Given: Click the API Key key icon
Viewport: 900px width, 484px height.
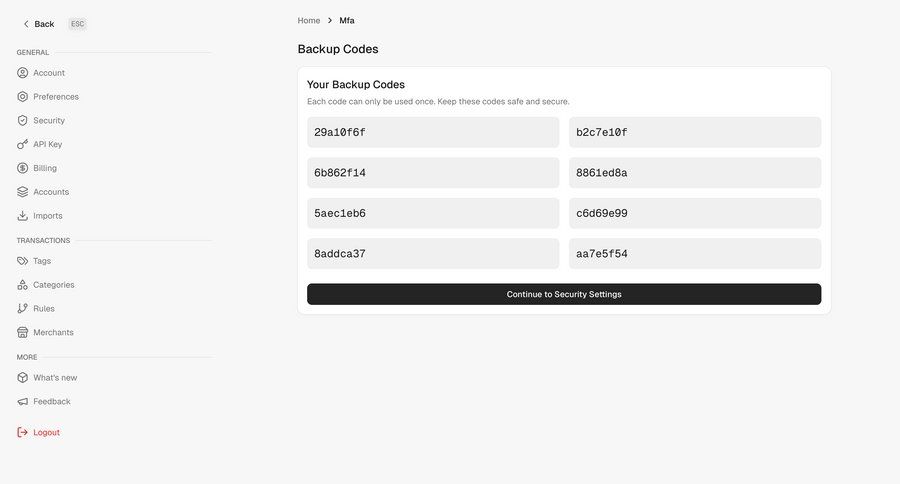Looking at the screenshot, I should pos(22,144).
